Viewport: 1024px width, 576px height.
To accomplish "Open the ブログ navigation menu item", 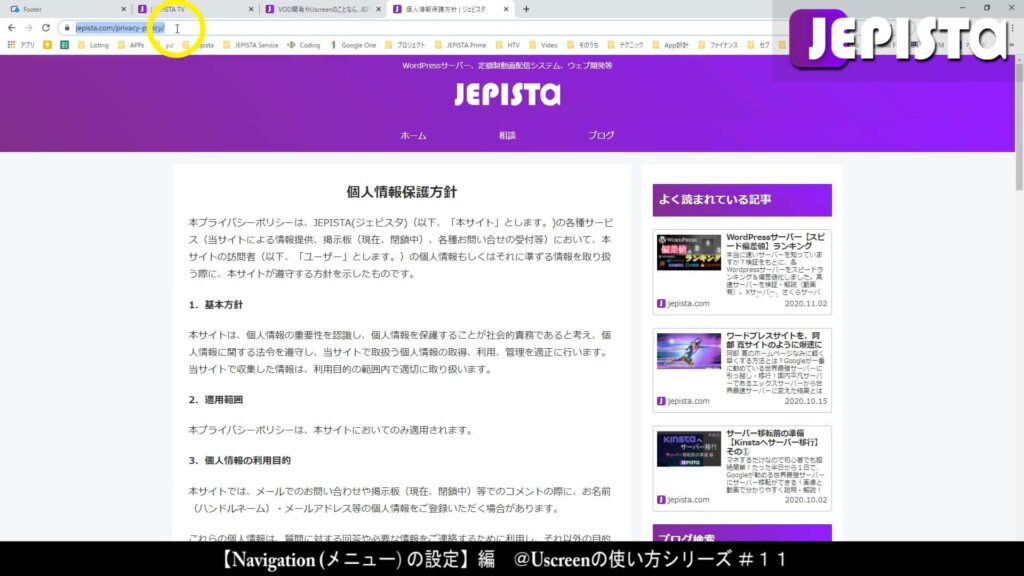I will (601, 134).
